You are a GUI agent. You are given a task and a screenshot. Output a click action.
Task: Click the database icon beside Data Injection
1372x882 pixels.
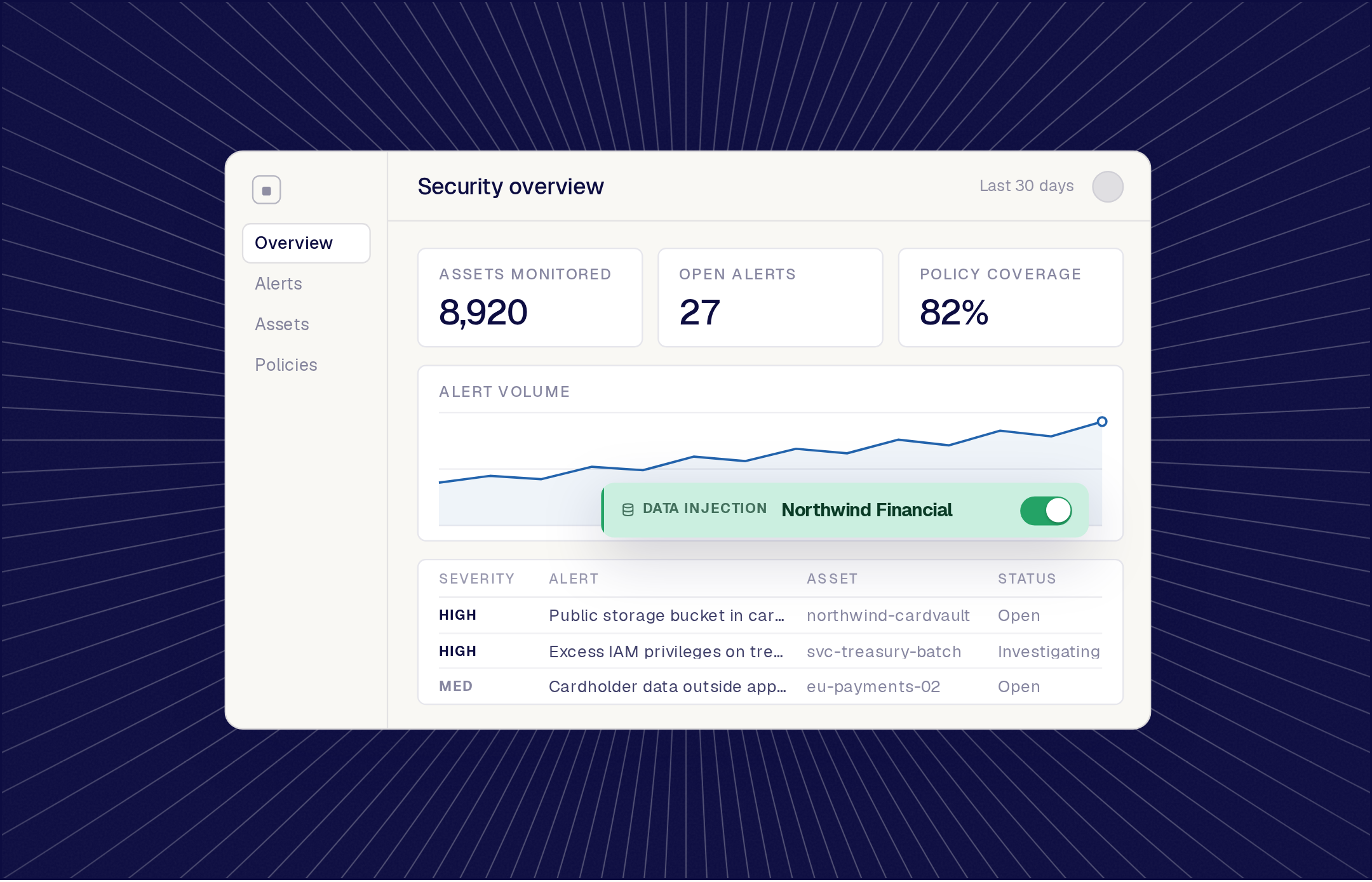click(x=628, y=510)
